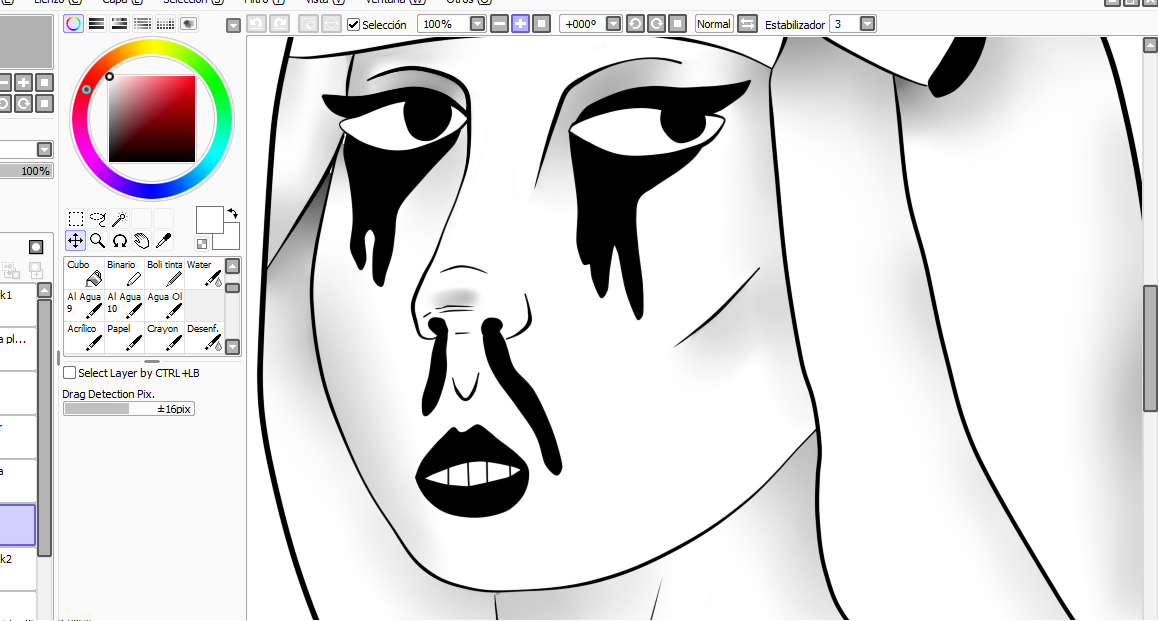Show the color mixer panel
Screen dimensions: 1158x621
click(143, 24)
